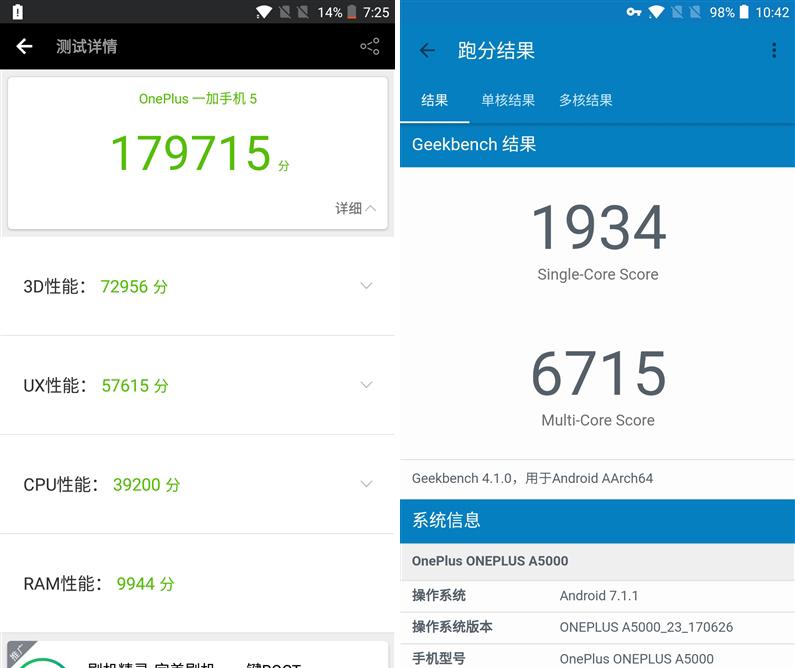Tap the 72956 分 3D score value
This screenshot has height=668, width=795.
(x=134, y=286)
